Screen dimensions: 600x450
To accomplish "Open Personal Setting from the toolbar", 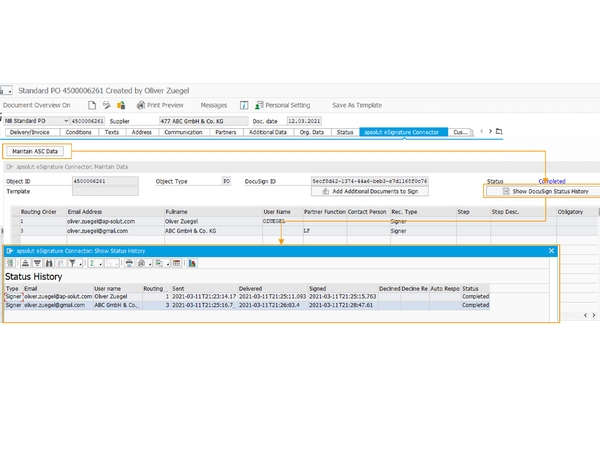I will (x=287, y=104).
